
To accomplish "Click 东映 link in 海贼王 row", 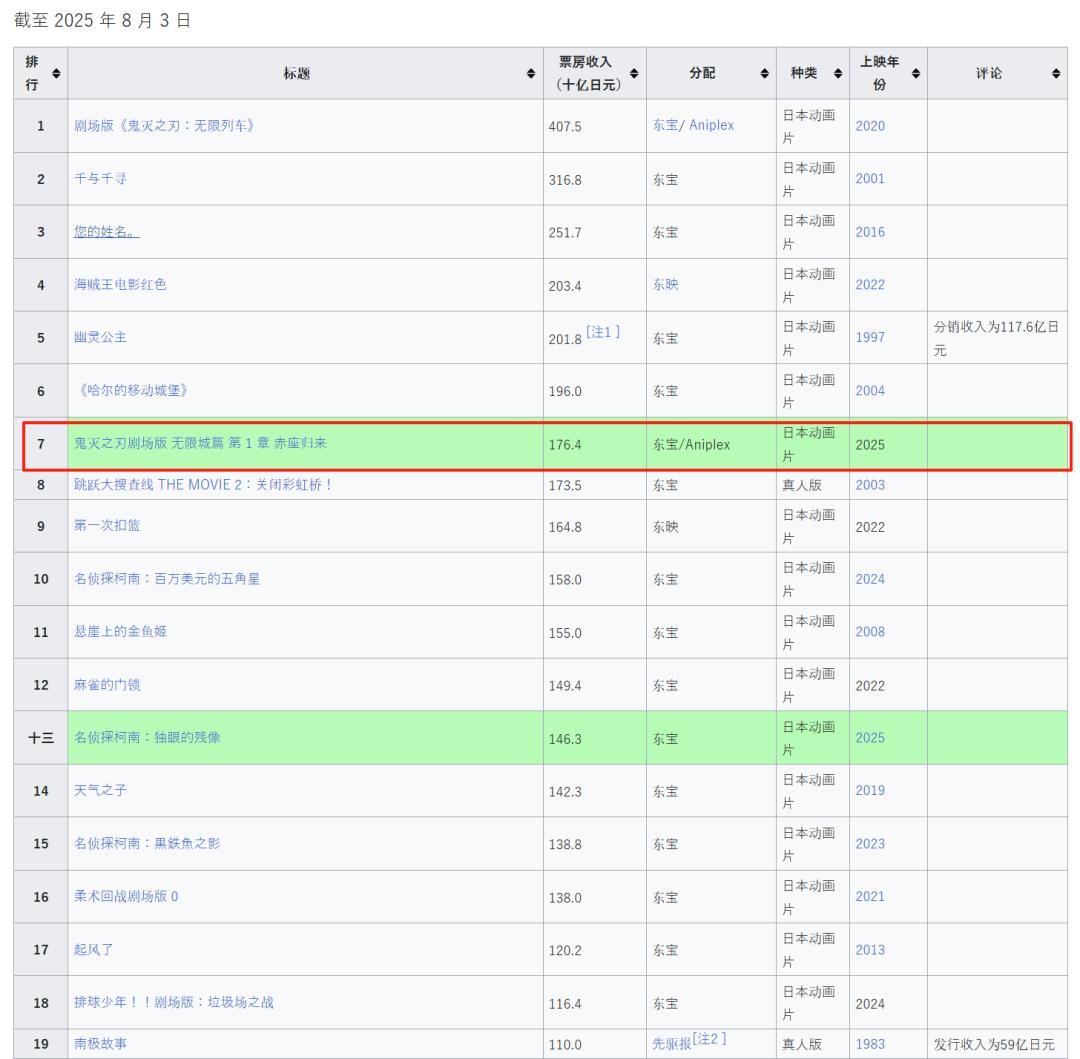I will point(666,285).
